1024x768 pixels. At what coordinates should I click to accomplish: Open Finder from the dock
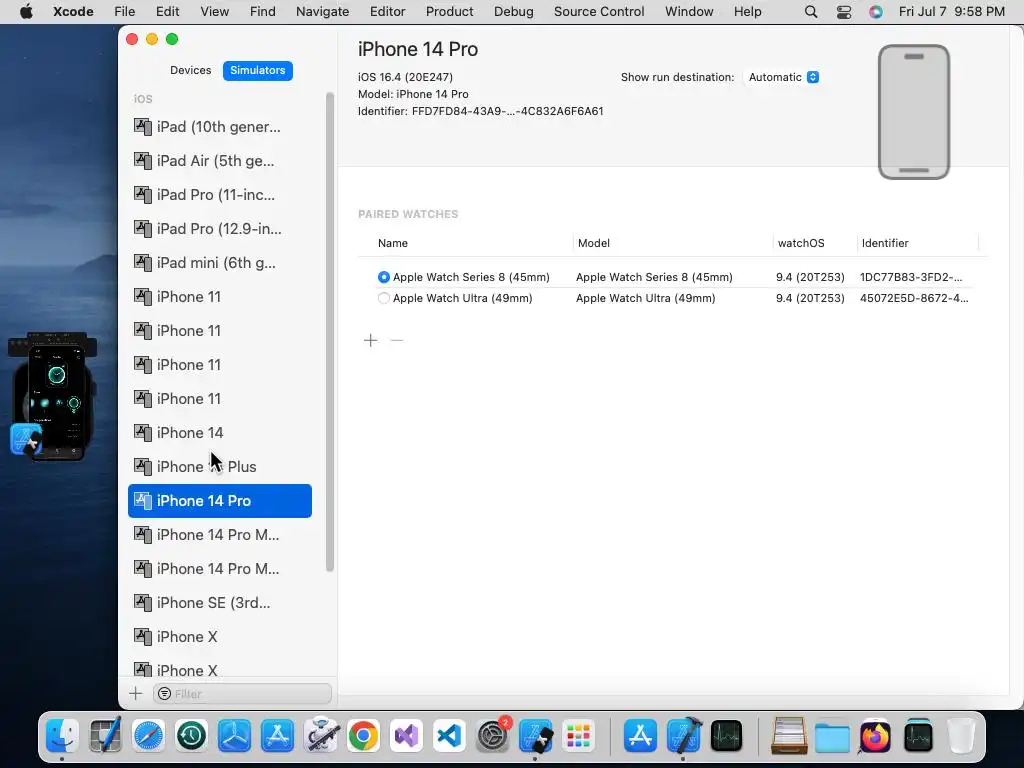click(x=62, y=735)
